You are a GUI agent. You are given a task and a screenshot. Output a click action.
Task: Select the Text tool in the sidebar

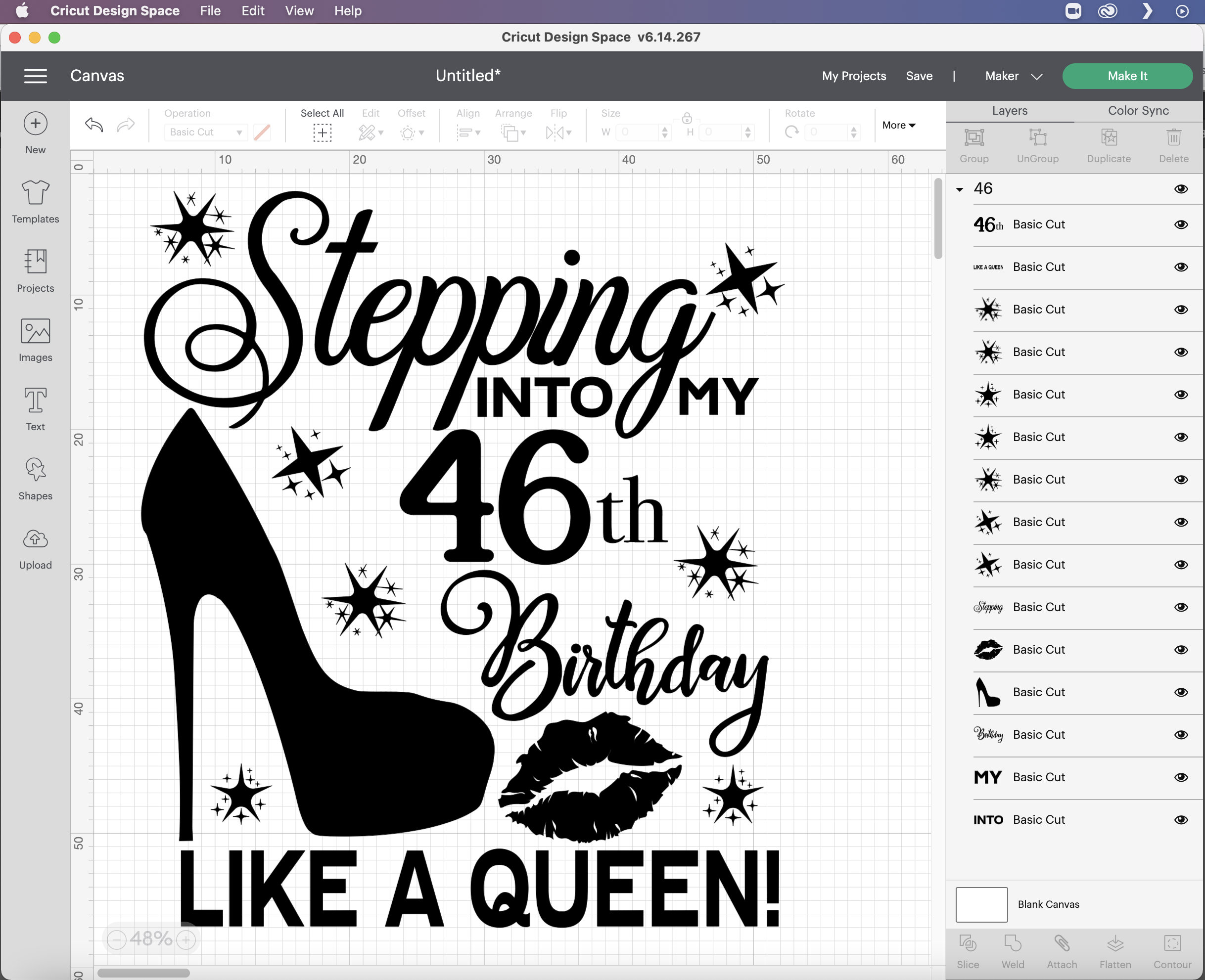(35, 408)
